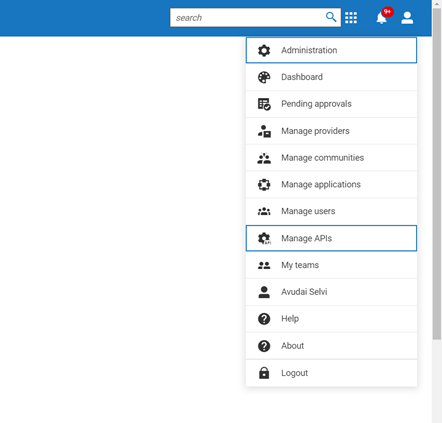Click the search magnifier icon

point(331,17)
